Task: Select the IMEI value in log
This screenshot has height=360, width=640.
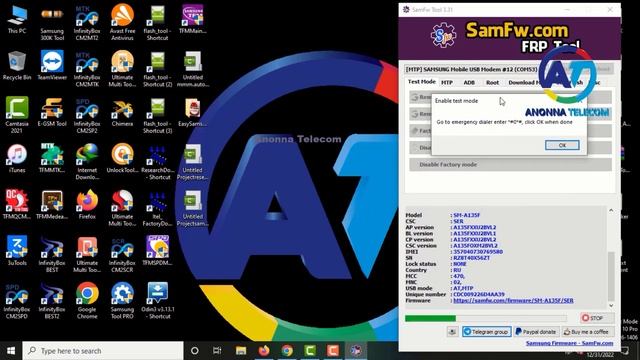Action: (478, 252)
